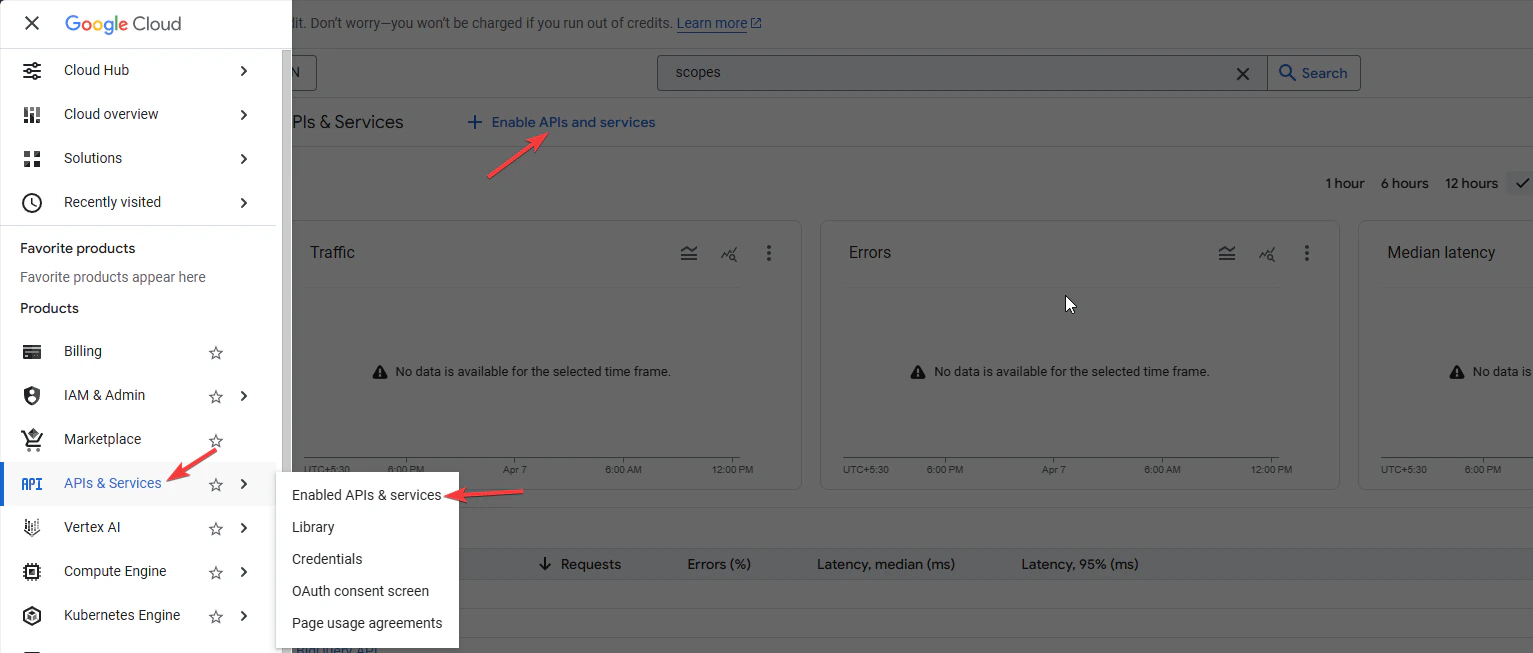Click the Google Cloud logo

[x=123, y=24]
